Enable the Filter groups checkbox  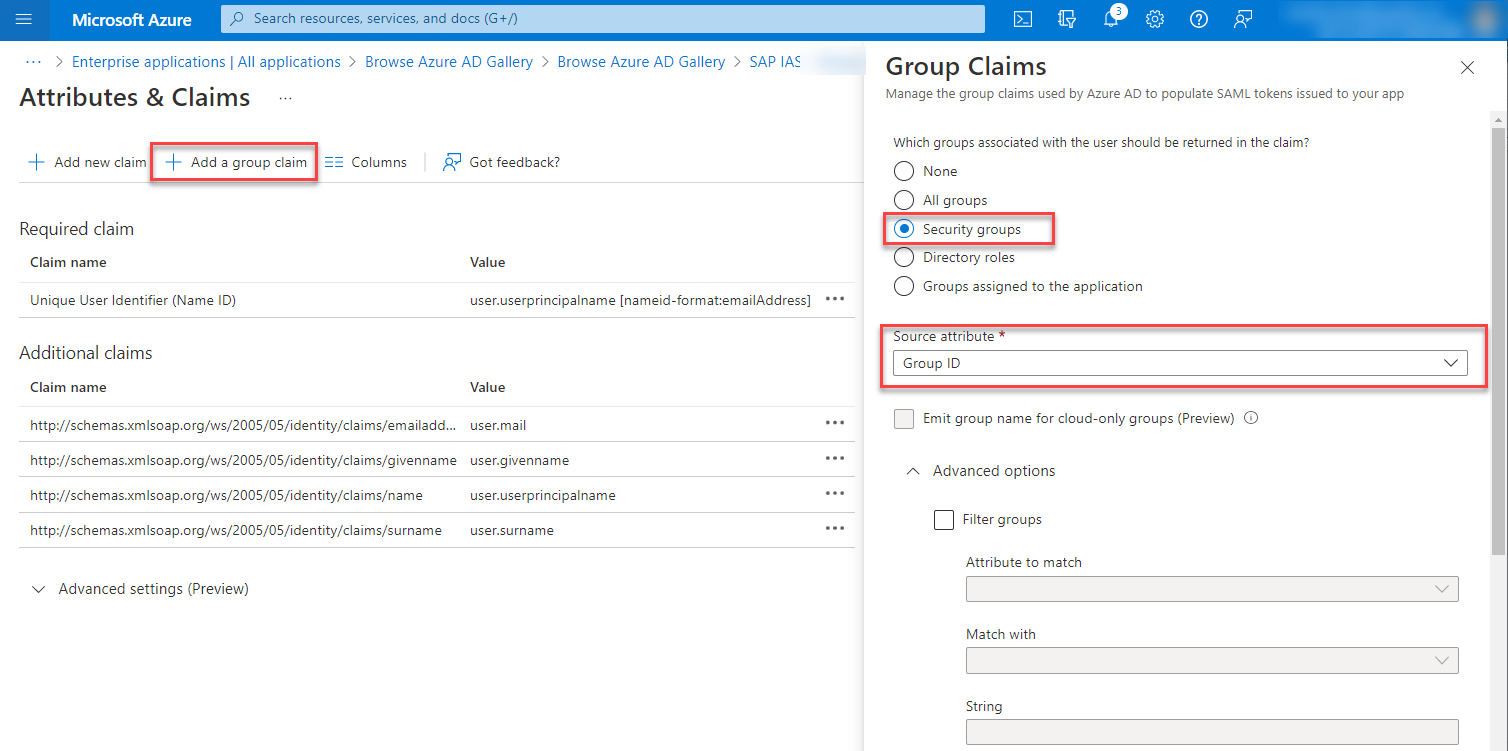click(x=944, y=520)
